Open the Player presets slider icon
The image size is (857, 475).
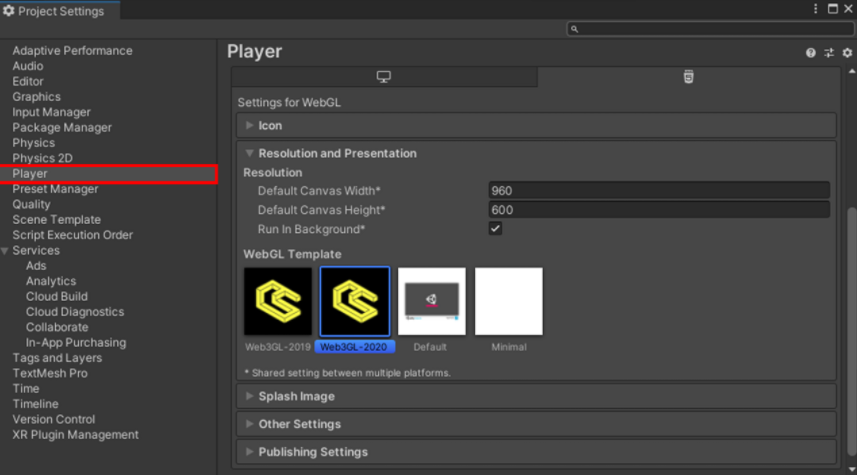(829, 52)
